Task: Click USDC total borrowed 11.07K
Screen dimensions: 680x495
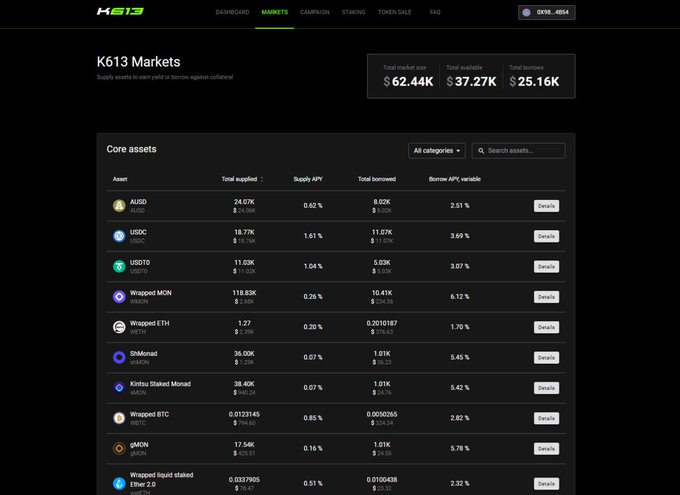Action: 382,232
